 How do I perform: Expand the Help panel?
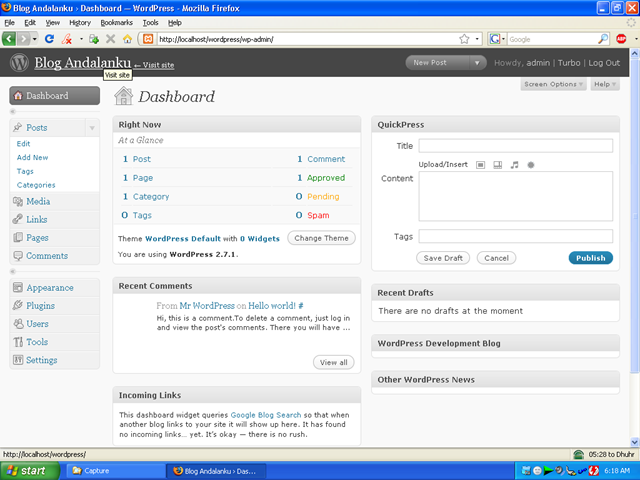(x=604, y=84)
